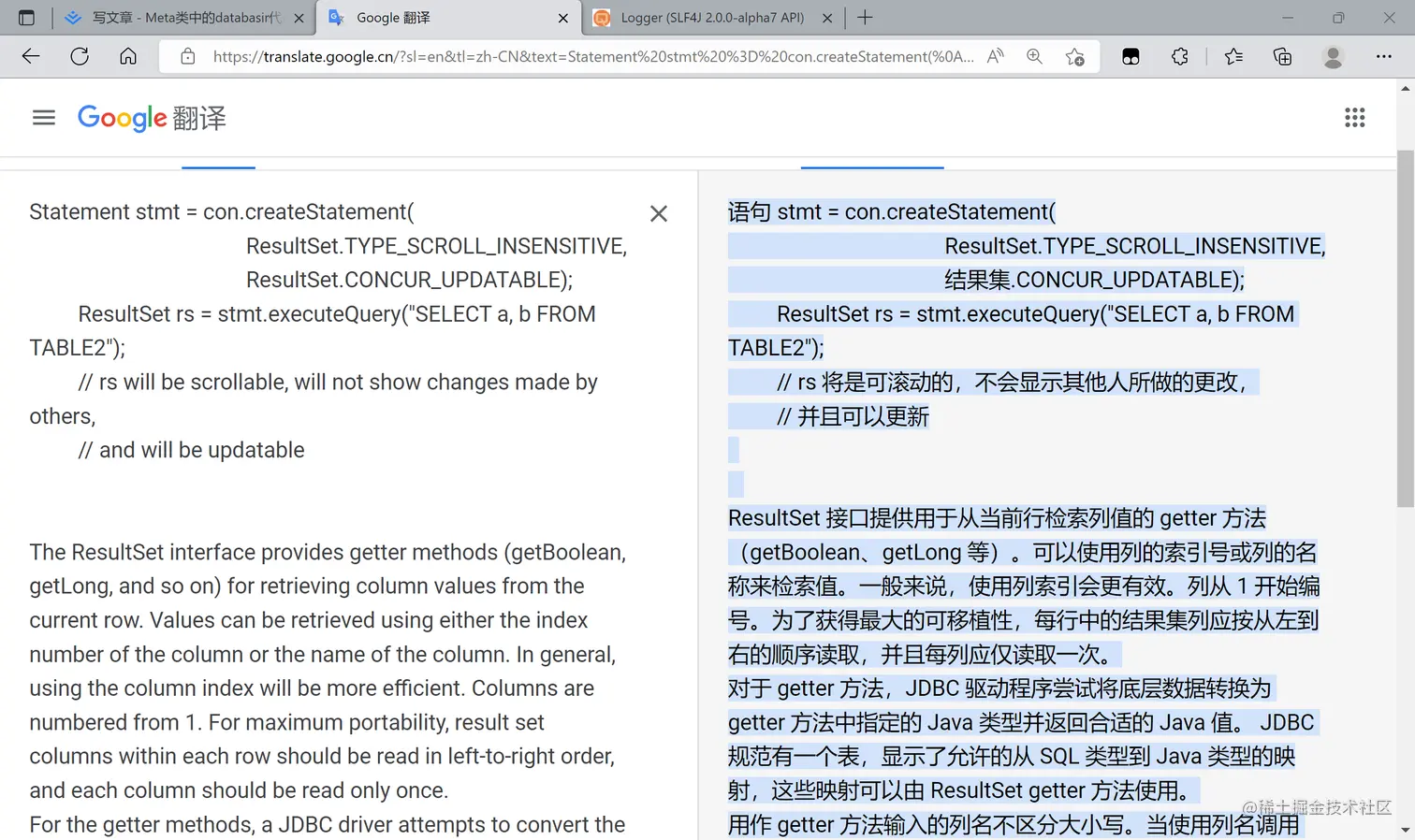View site information lock icon

188,56
